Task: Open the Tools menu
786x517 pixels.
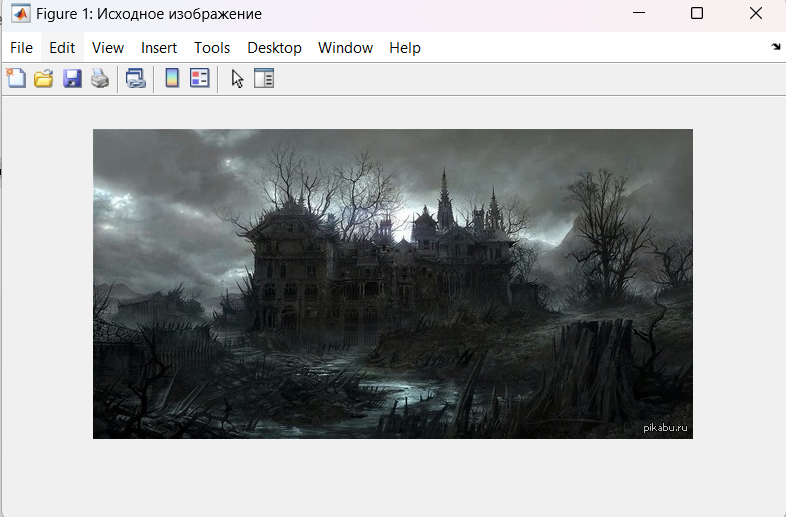Action: click(x=212, y=48)
